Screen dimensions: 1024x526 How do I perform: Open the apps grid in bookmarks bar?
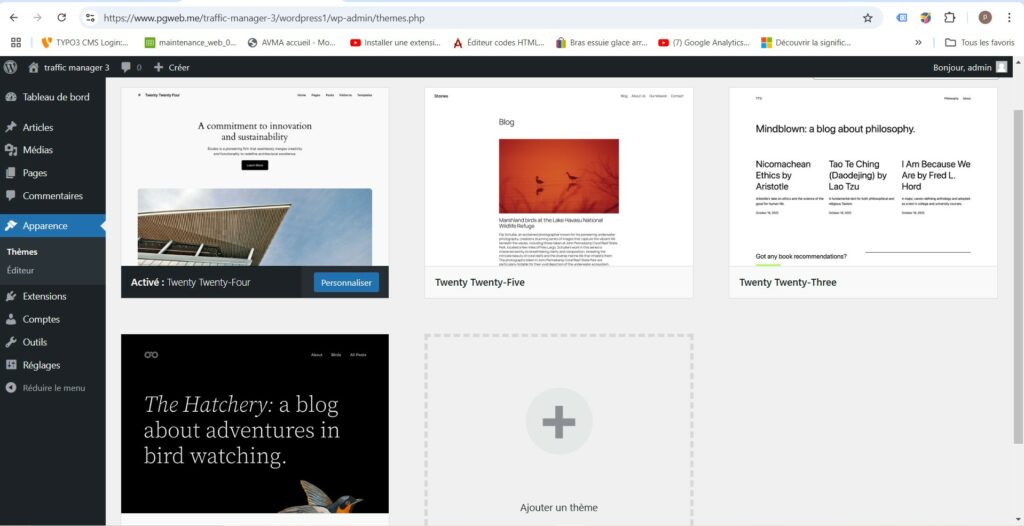point(16,42)
